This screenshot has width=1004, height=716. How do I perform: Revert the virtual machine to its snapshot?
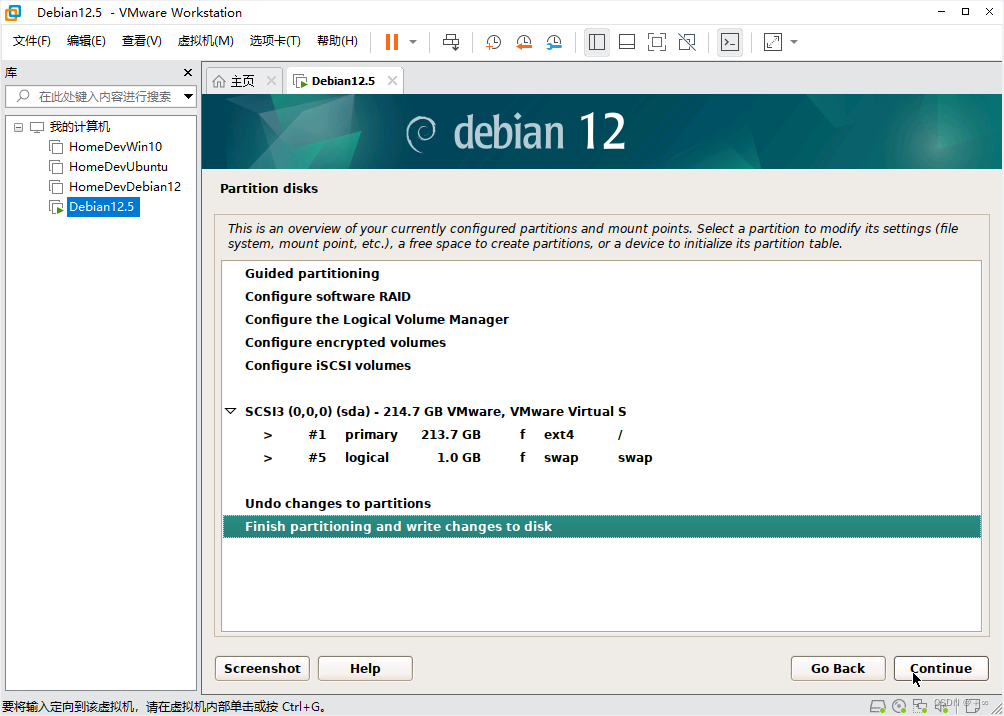click(524, 41)
